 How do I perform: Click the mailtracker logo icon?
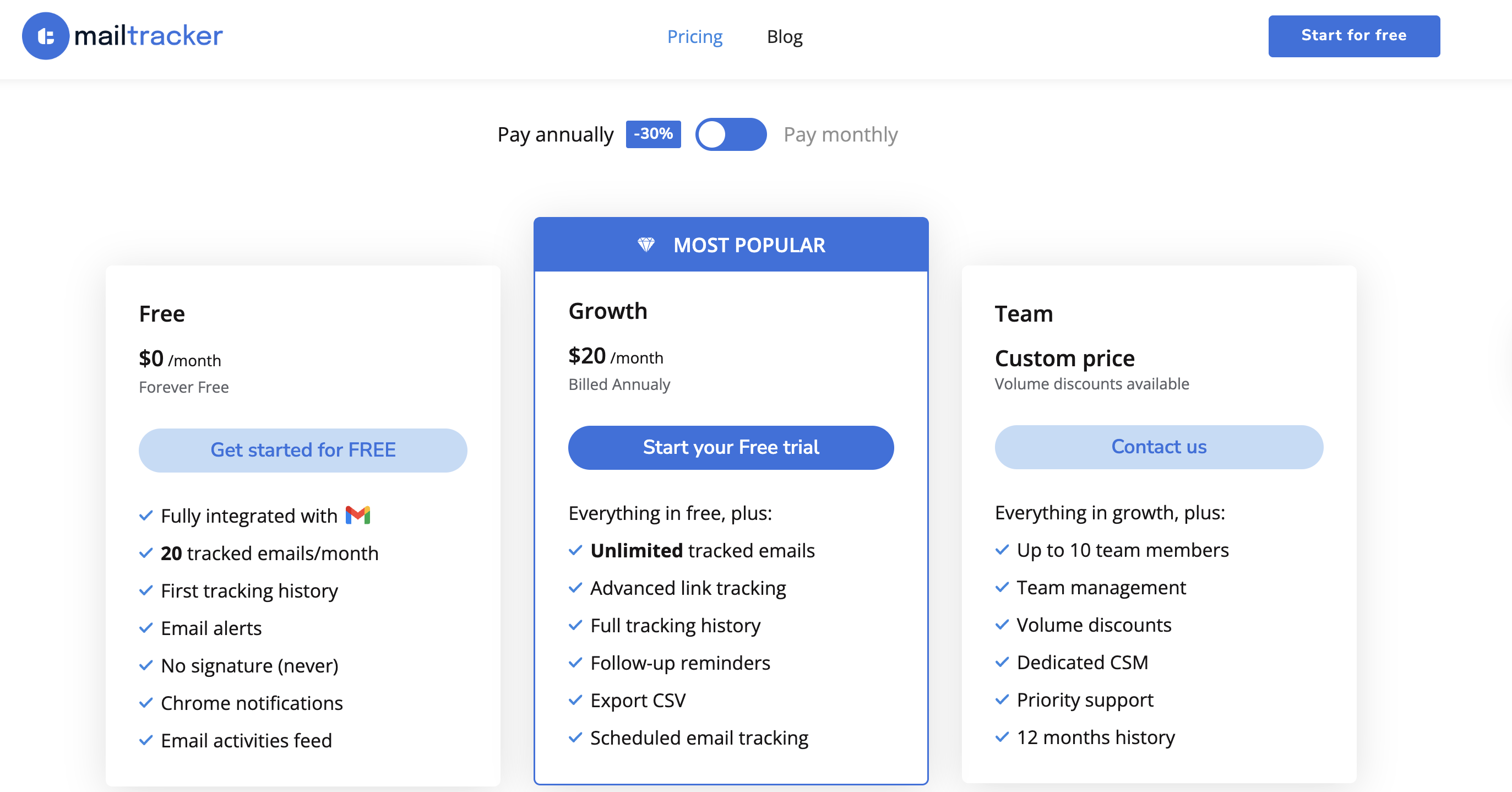pyautogui.click(x=45, y=36)
